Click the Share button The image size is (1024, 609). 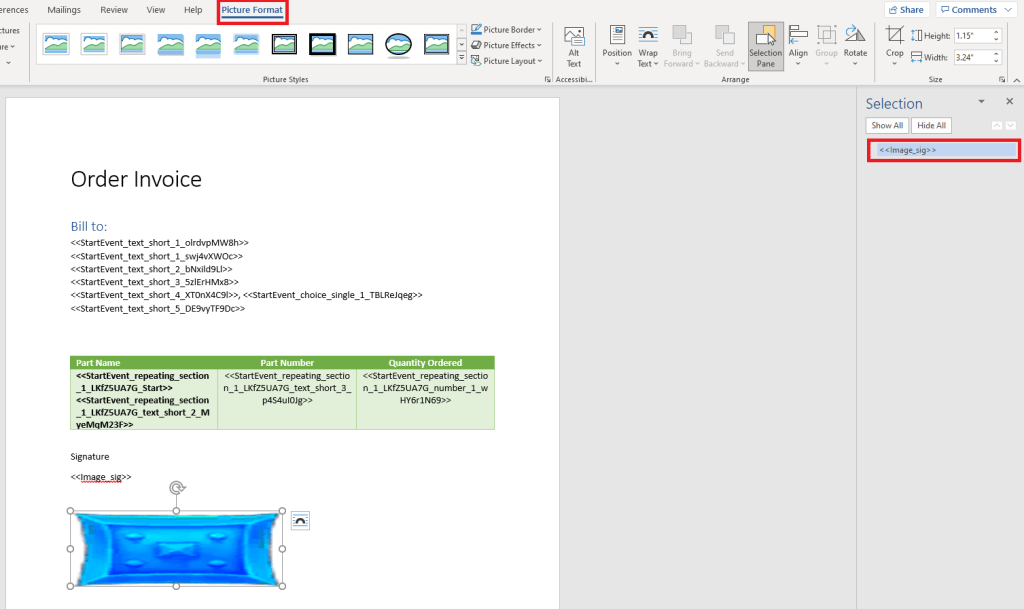pyautogui.click(x=905, y=10)
